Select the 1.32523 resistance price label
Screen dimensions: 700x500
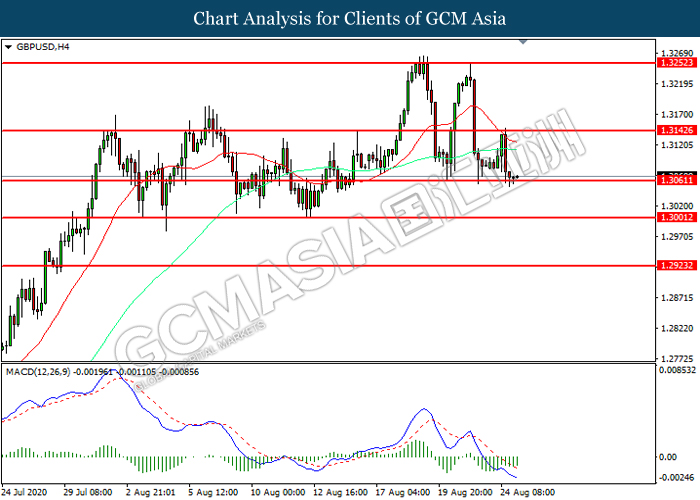click(677, 63)
